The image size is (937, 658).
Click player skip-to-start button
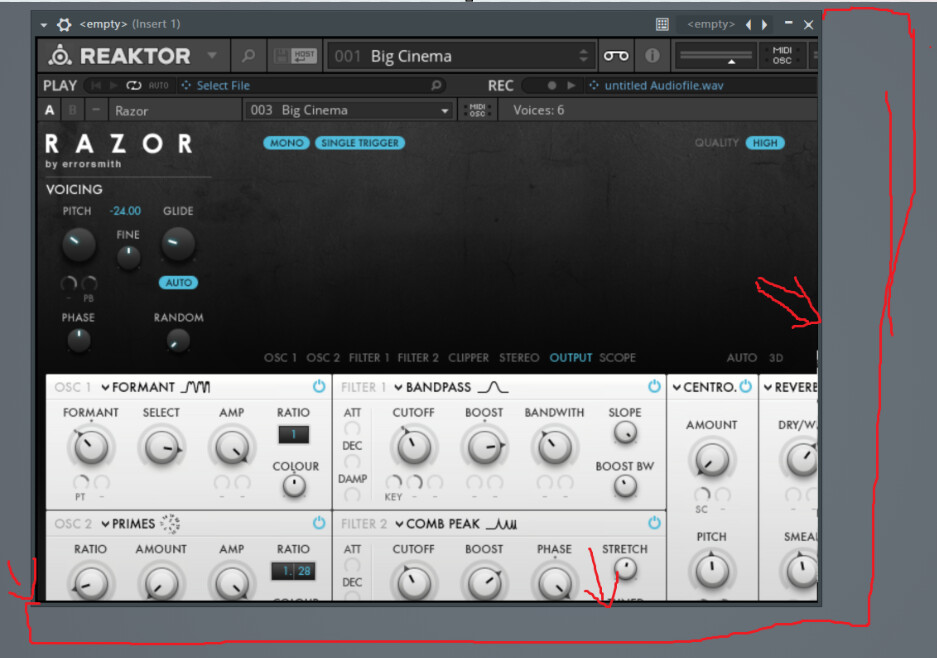(96, 85)
